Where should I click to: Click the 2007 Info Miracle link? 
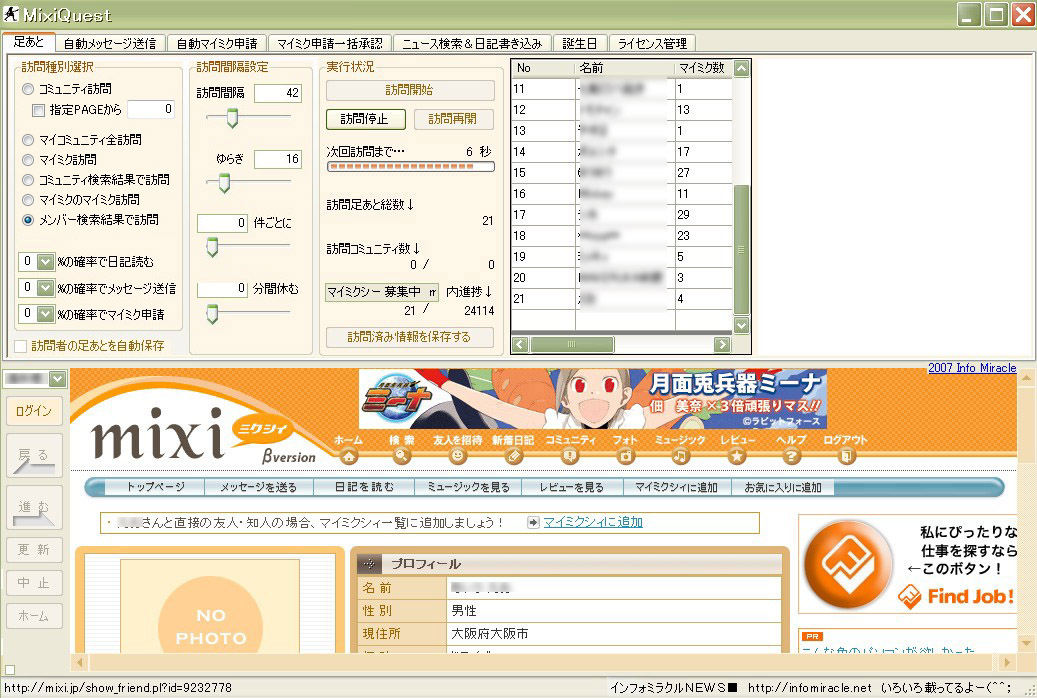click(x=972, y=368)
